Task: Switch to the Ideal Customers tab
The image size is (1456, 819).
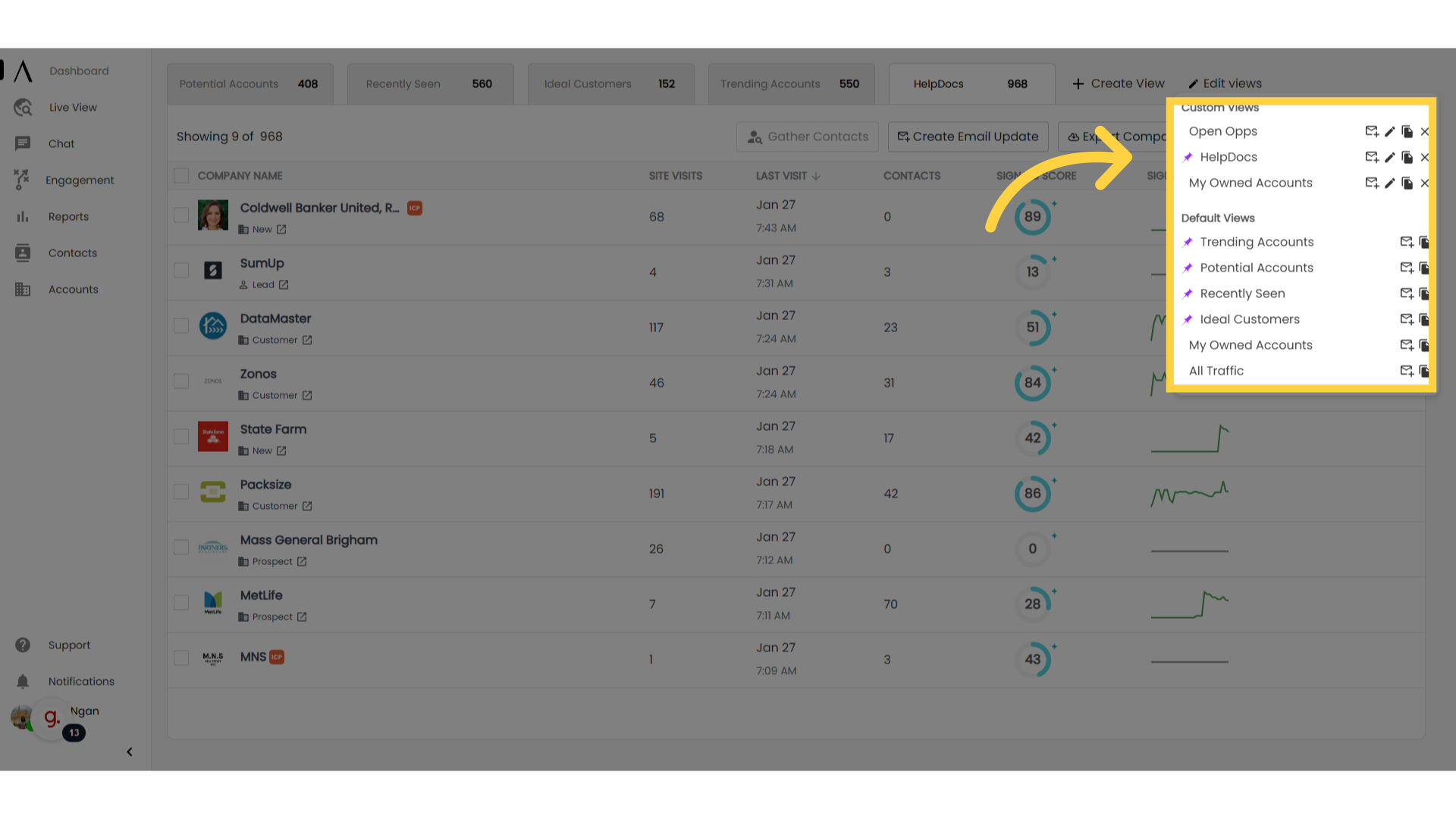Action: coord(611,84)
